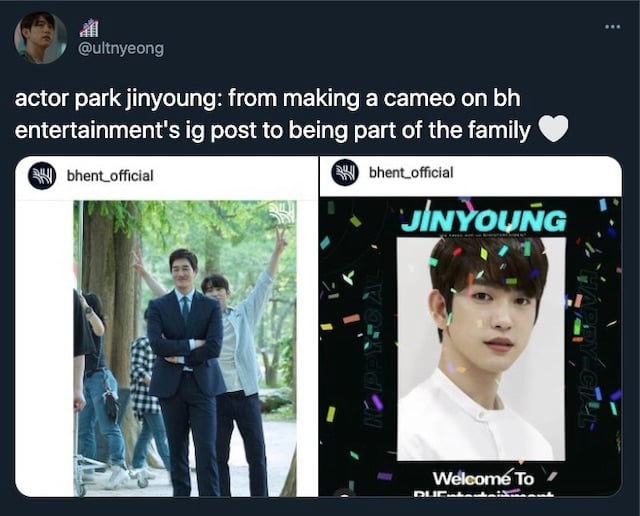The image size is (640, 516).
Task: Open the right bhent_official profile logo
Action: tap(345, 172)
